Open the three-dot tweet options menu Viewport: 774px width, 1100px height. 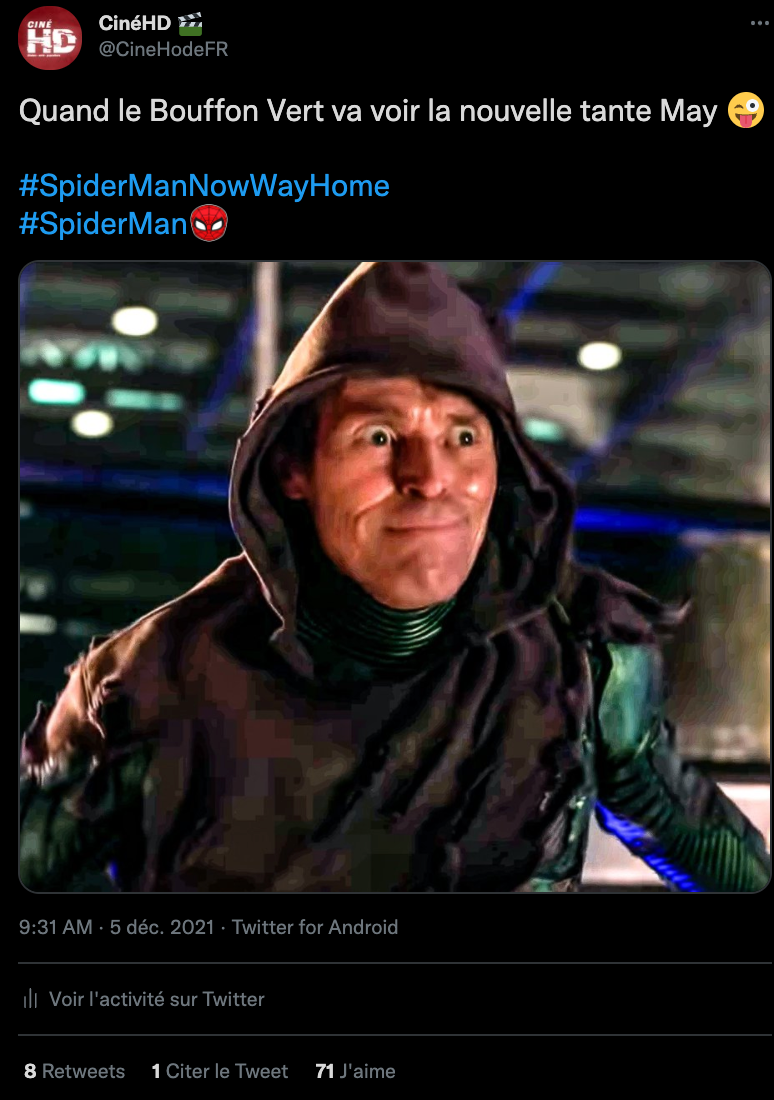(x=759, y=23)
